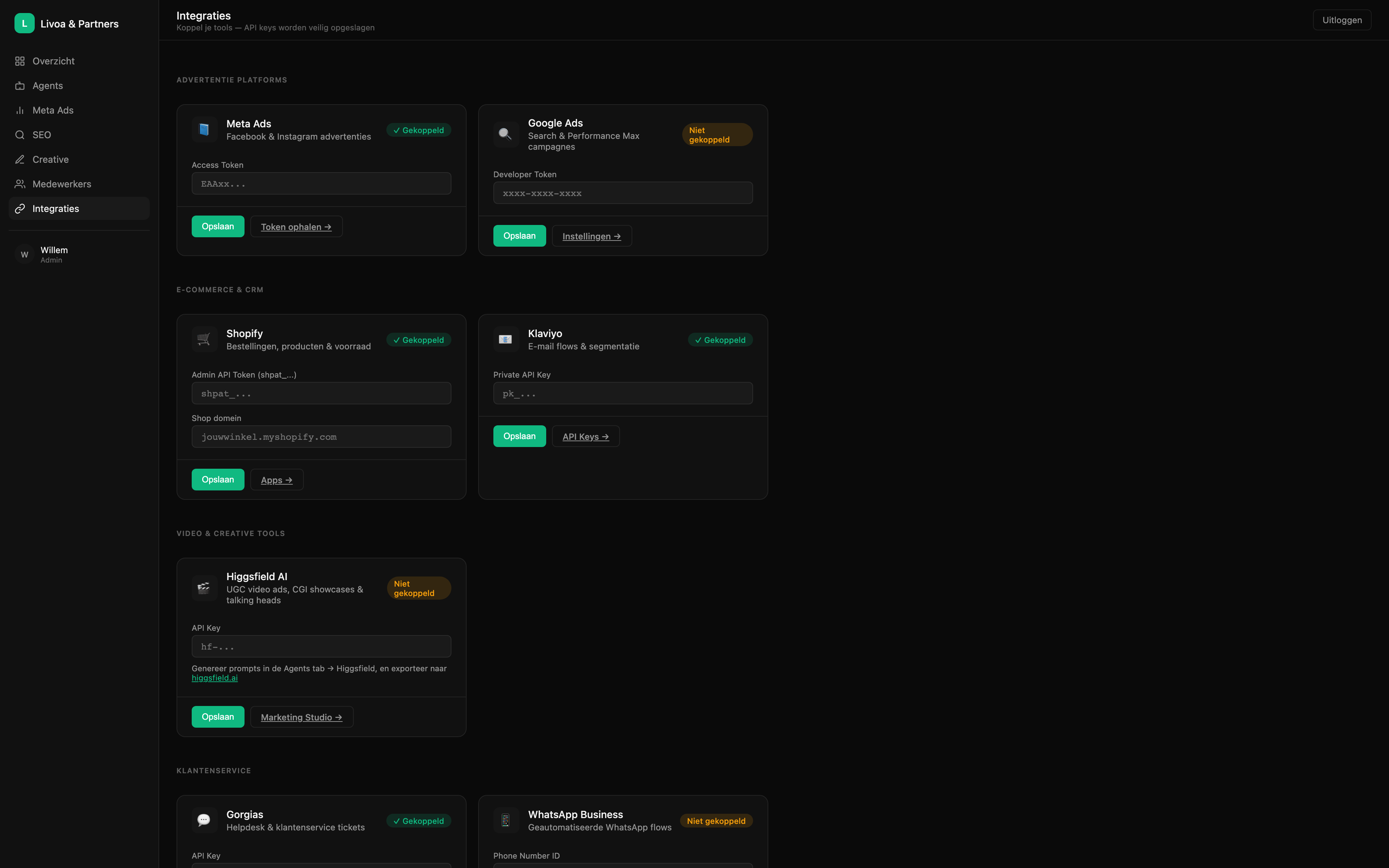Focus the Klaviyo Private API Key field
1389x868 pixels.
click(x=623, y=393)
